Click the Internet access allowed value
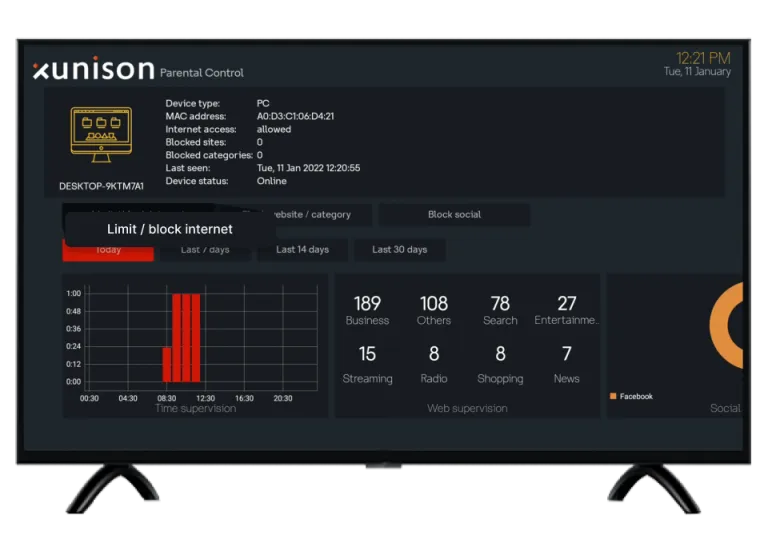This screenshot has height=559, width=768. [x=274, y=129]
